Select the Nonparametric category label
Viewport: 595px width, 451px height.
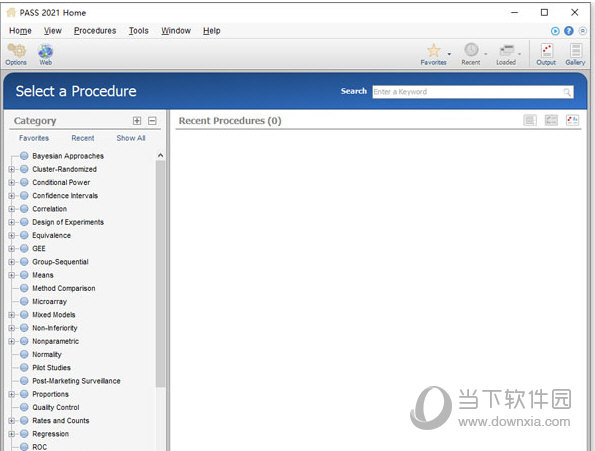(55, 341)
